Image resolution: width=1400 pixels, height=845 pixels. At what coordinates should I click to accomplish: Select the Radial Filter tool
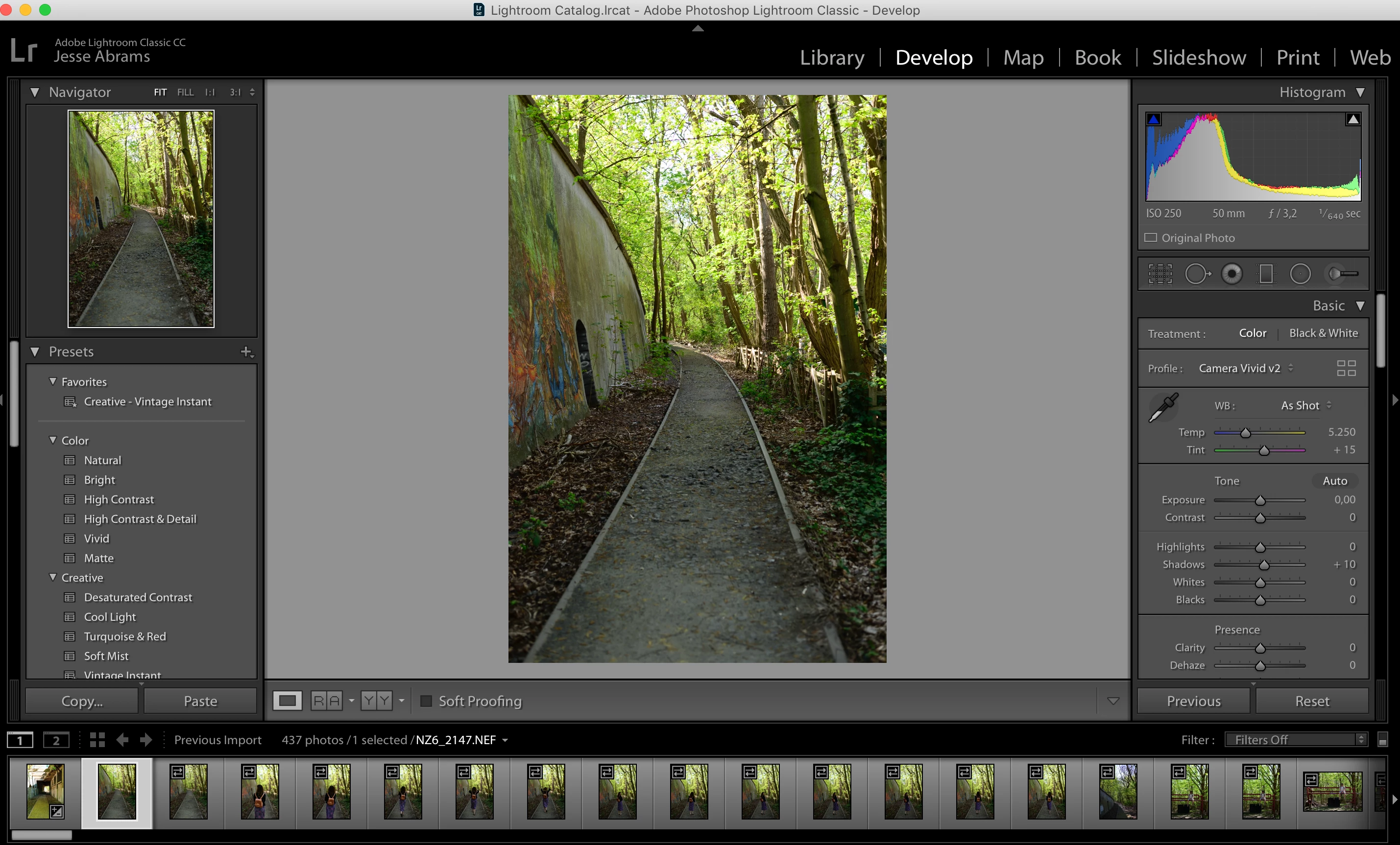point(1300,274)
